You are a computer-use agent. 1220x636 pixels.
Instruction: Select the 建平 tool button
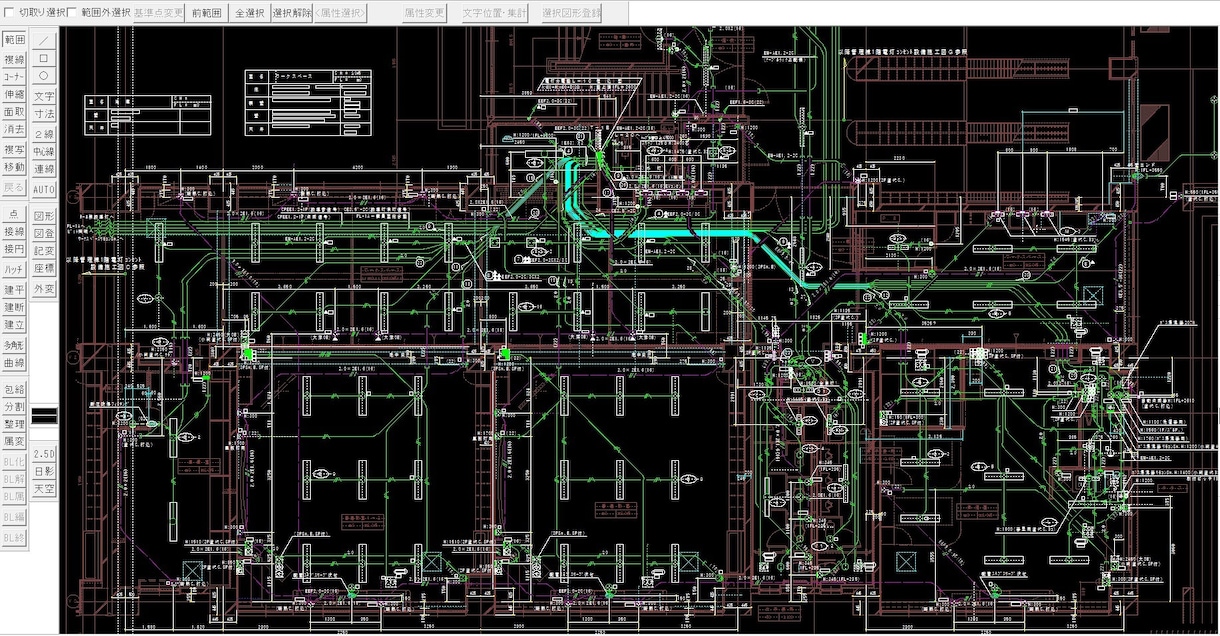coord(14,290)
